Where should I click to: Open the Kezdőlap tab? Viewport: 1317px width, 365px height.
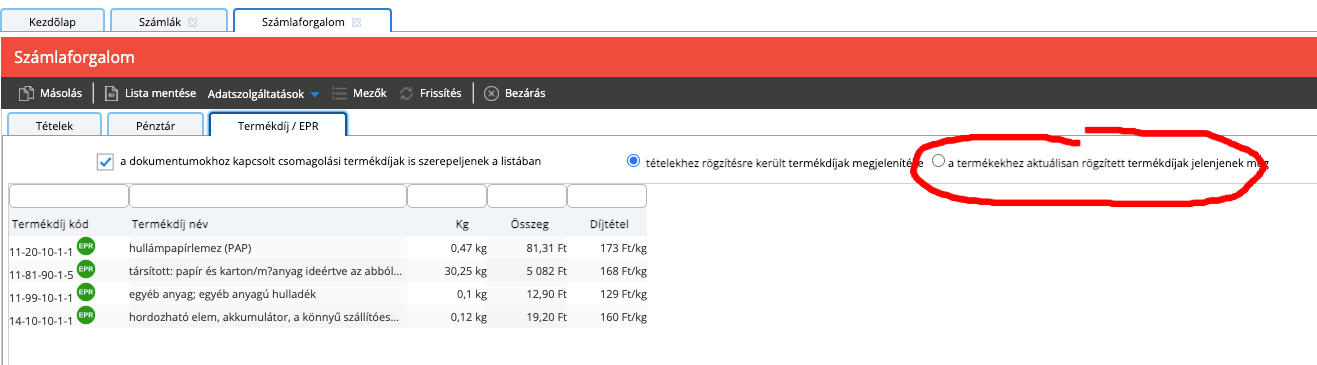pyautogui.click(x=53, y=21)
